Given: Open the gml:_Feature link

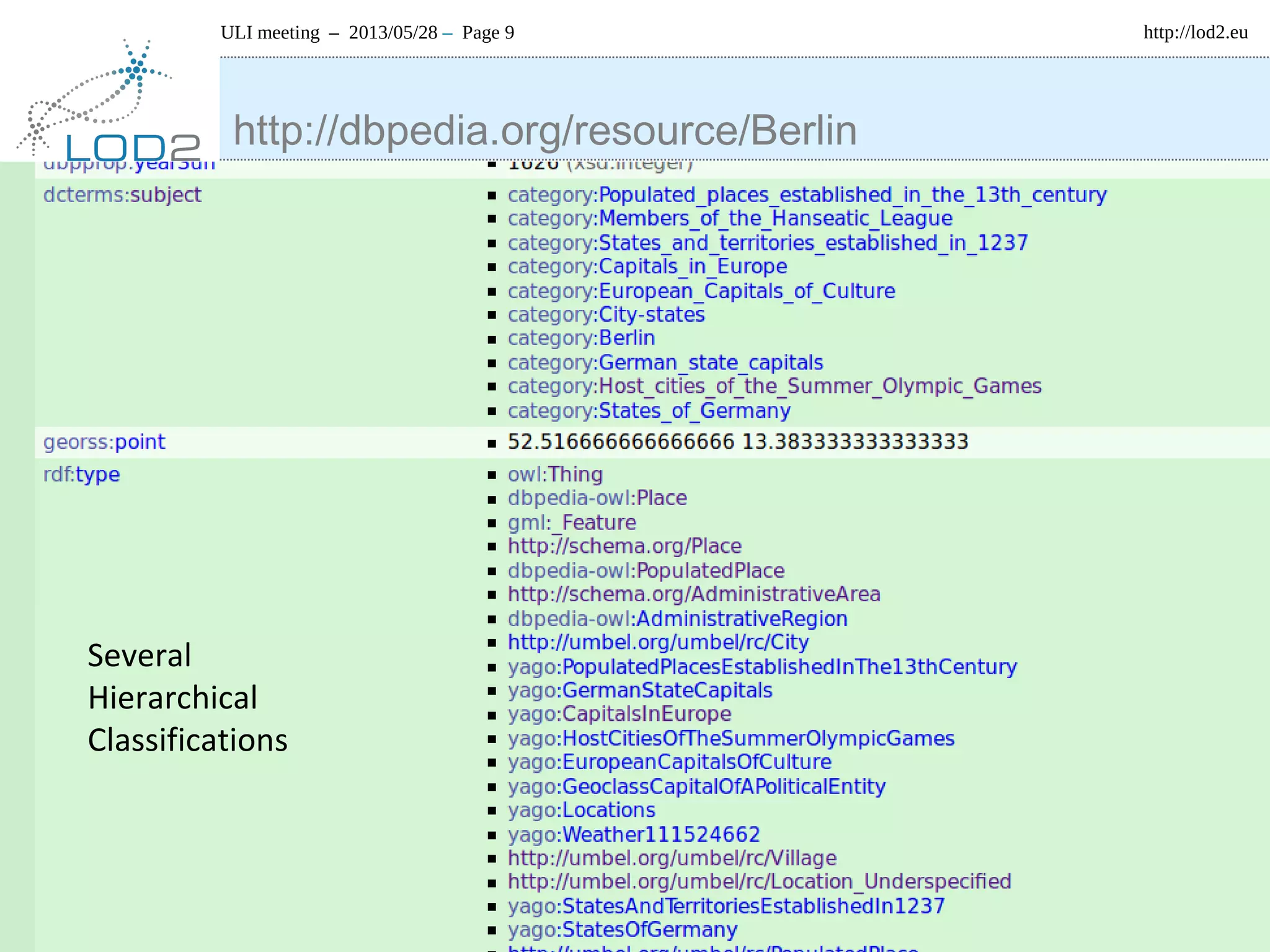Looking at the screenshot, I should pos(572,522).
